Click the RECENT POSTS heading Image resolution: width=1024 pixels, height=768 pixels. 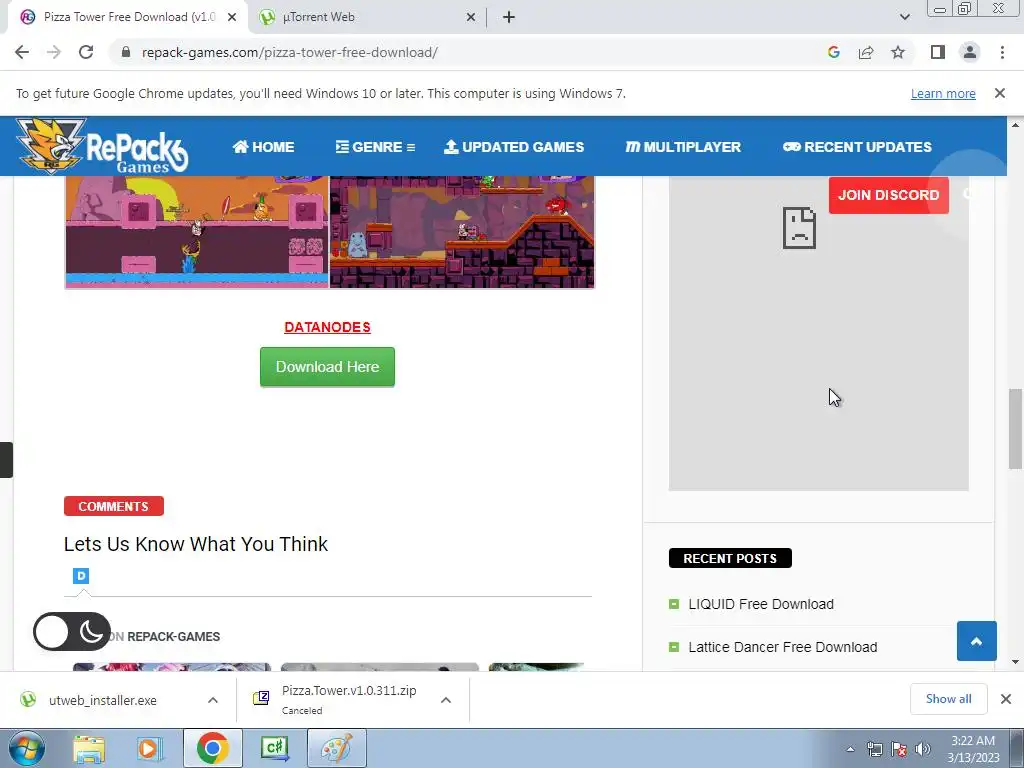pos(730,558)
